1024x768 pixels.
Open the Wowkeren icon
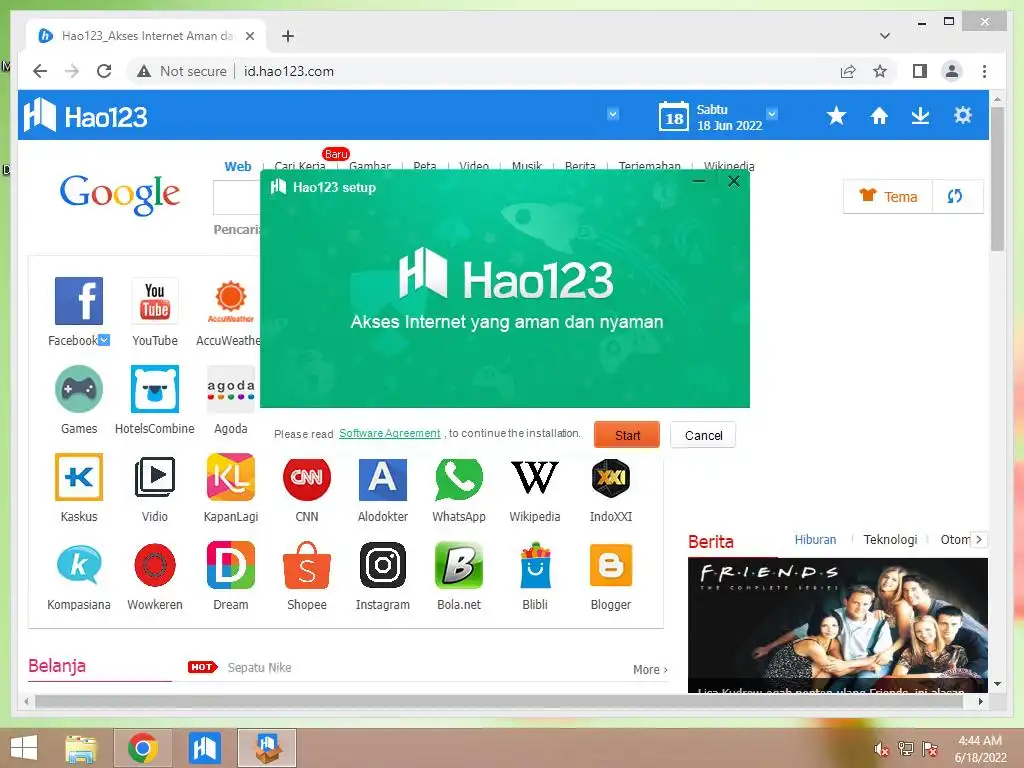pyautogui.click(x=155, y=565)
